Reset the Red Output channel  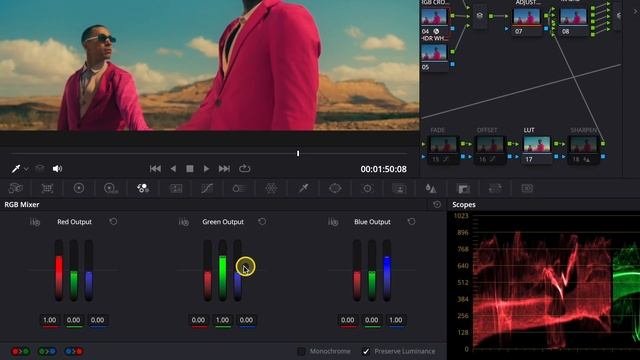[x=113, y=221]
